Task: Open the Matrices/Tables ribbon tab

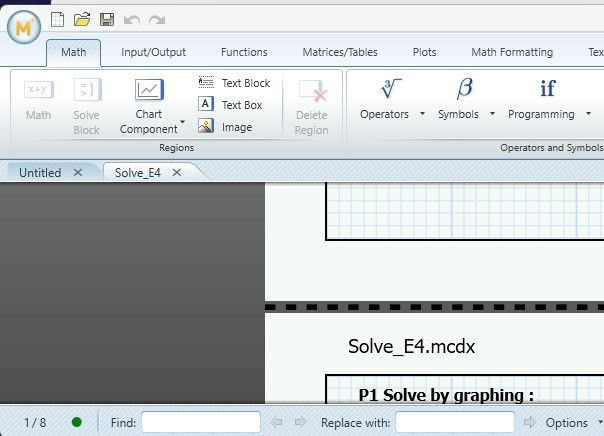Action: coord(340,52)
